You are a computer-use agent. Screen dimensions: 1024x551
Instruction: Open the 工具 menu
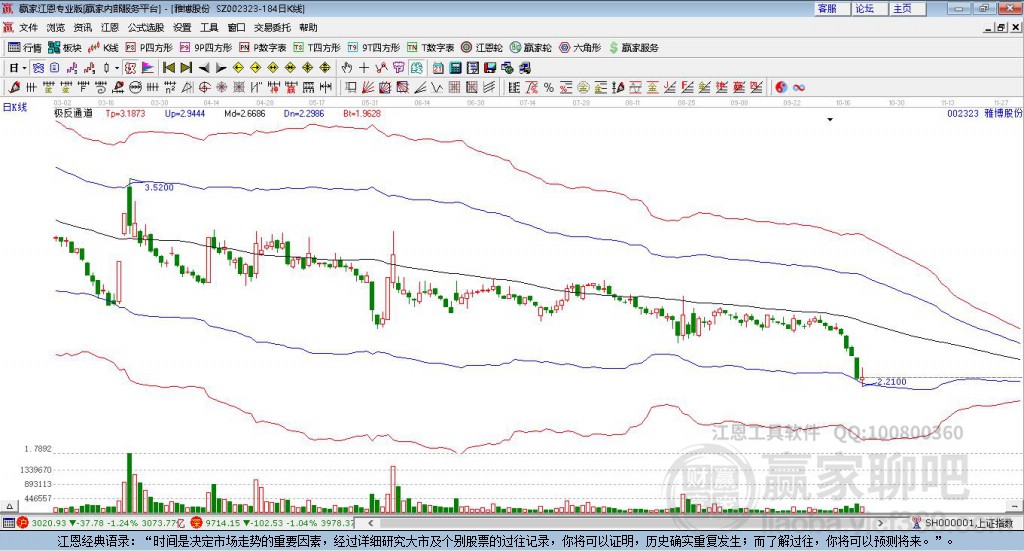pos(209,27)
